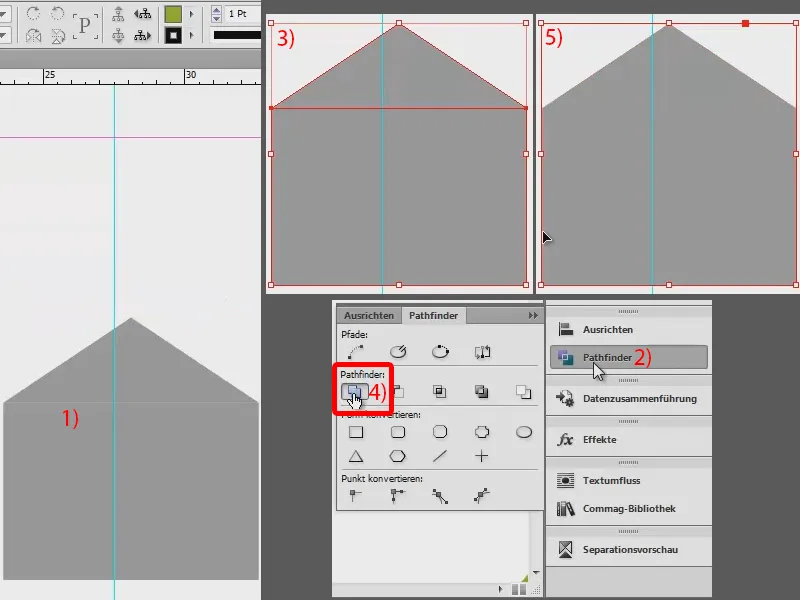
Task: Click the Rotate 90° clockwise icon
Action: point(33,13)
